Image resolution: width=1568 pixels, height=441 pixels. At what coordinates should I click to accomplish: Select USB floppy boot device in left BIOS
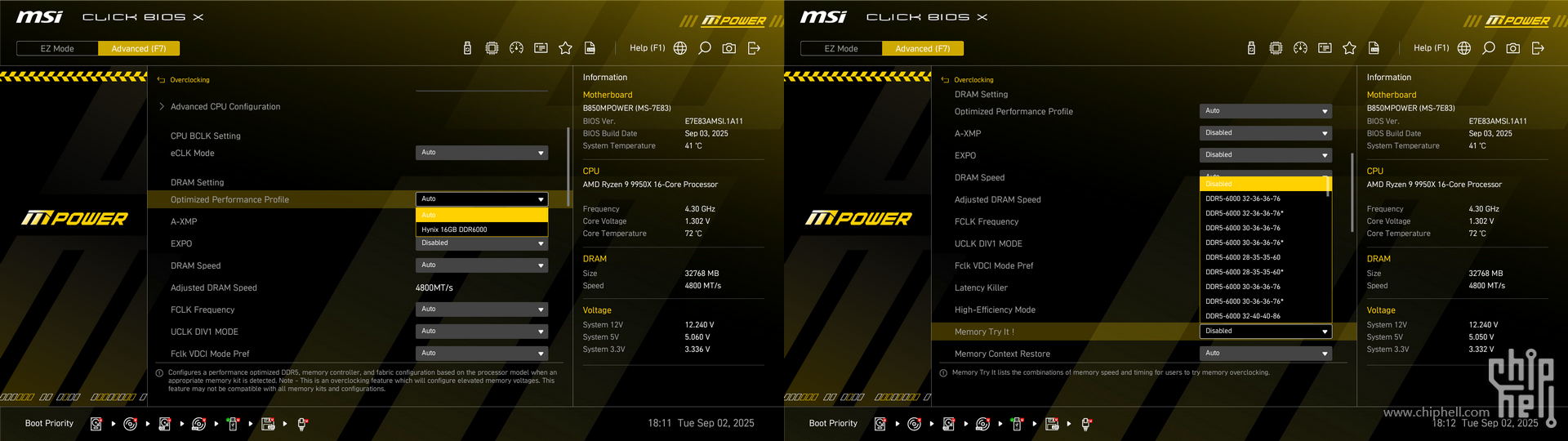click(268, 424)
